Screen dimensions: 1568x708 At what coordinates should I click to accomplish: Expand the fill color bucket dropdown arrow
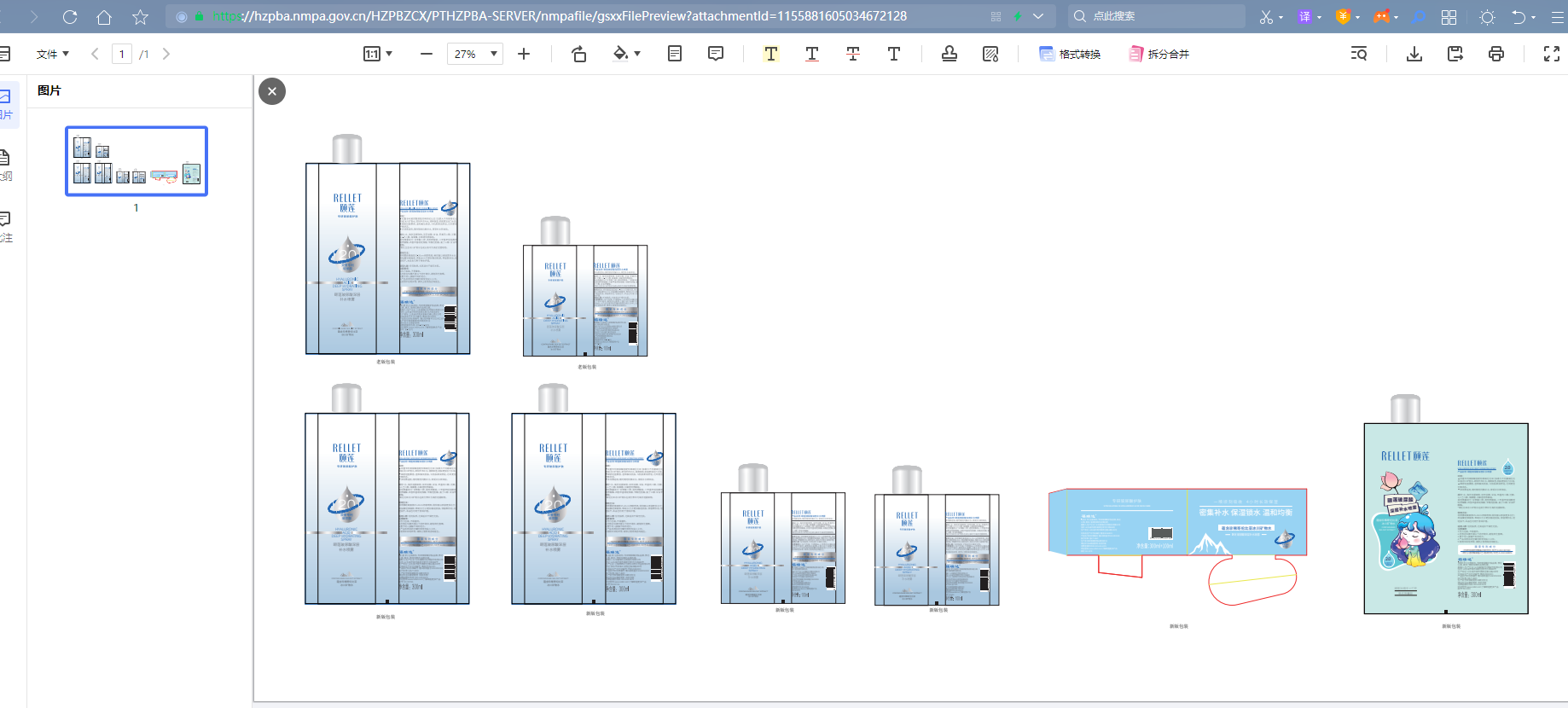[637, 54]
